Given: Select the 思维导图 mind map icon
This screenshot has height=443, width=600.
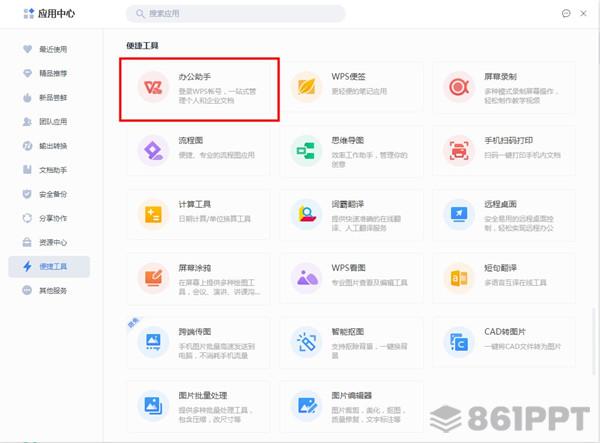Looking at the screenshot, I should point(306,150).
